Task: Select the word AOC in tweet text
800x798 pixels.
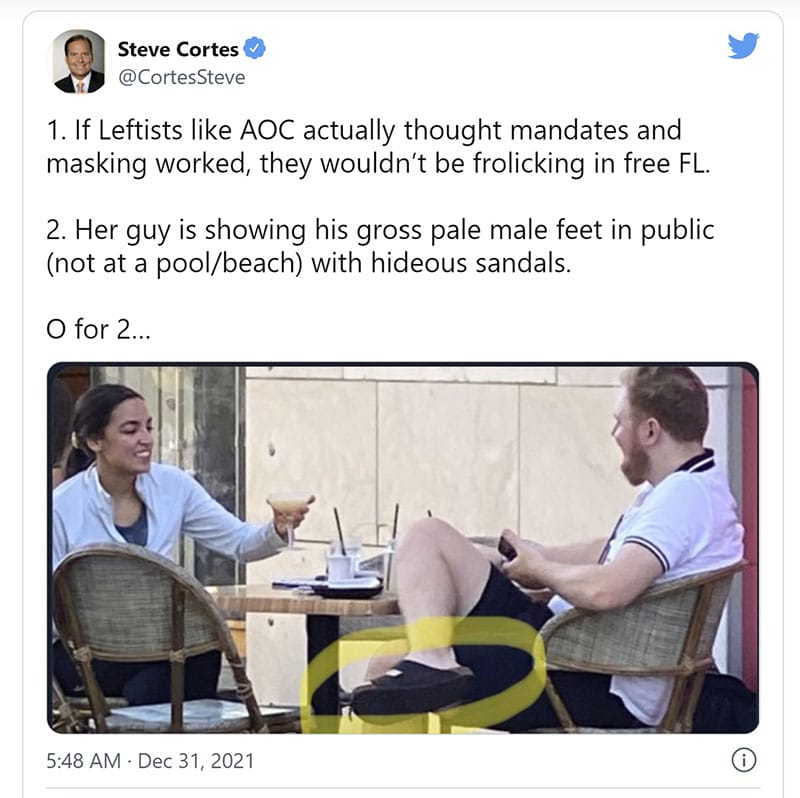Action: pos(267,130)
